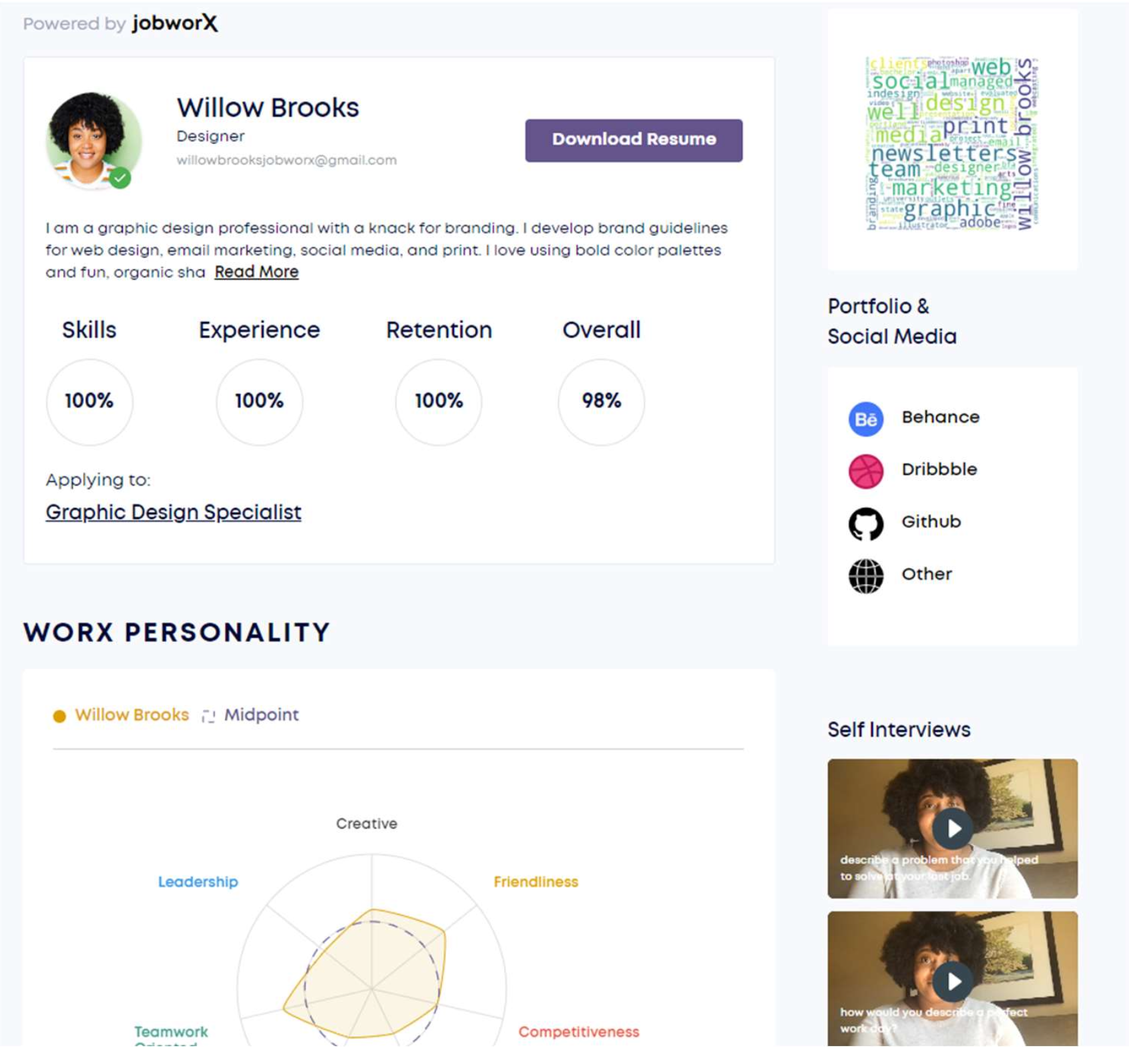
Task: Click the willowbrooksjobworx email address
Action: point(286,160)
